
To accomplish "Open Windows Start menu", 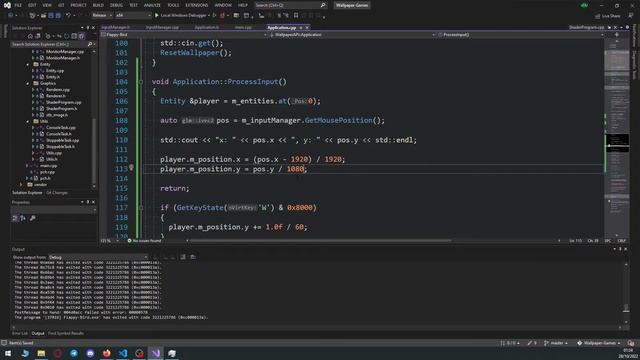I will tap(8, 353).
